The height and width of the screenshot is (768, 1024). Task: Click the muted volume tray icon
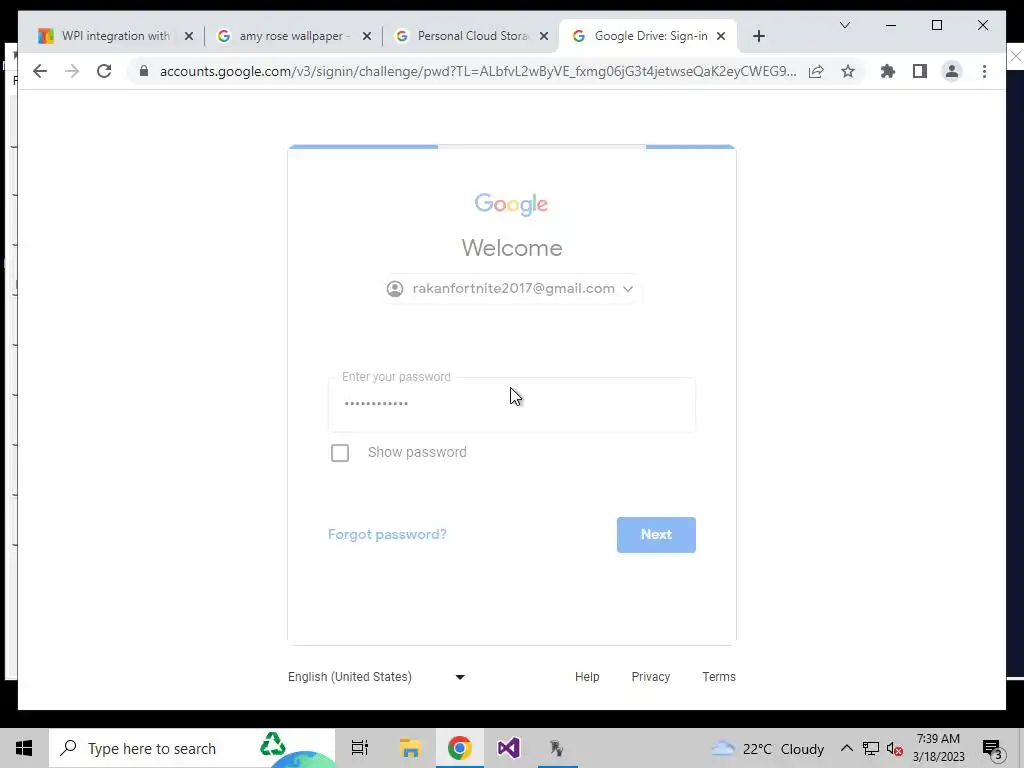pos(895,748)
